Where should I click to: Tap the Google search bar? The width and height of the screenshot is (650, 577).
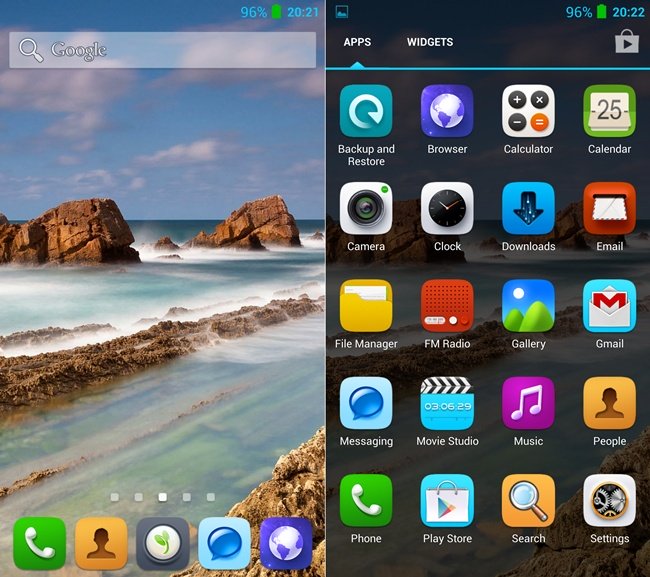point(163,49)
